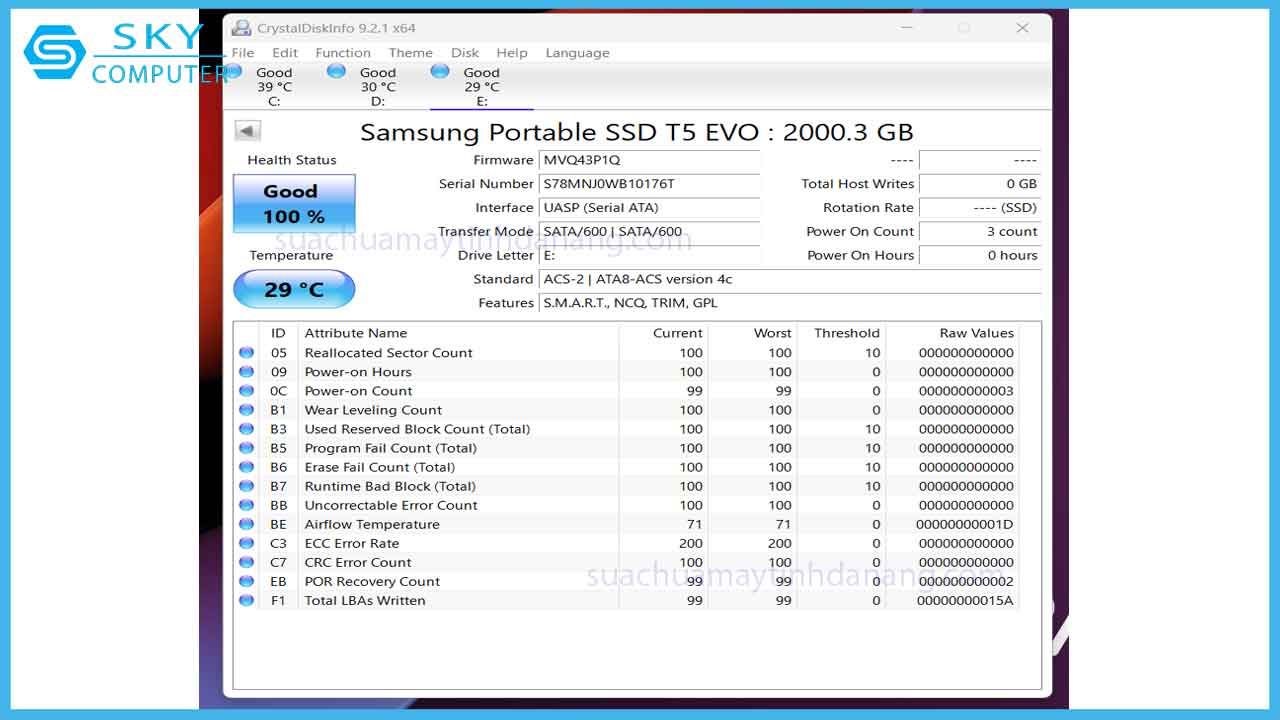Click the Transfer Mode field SATA/600

(x=650, y=231)
